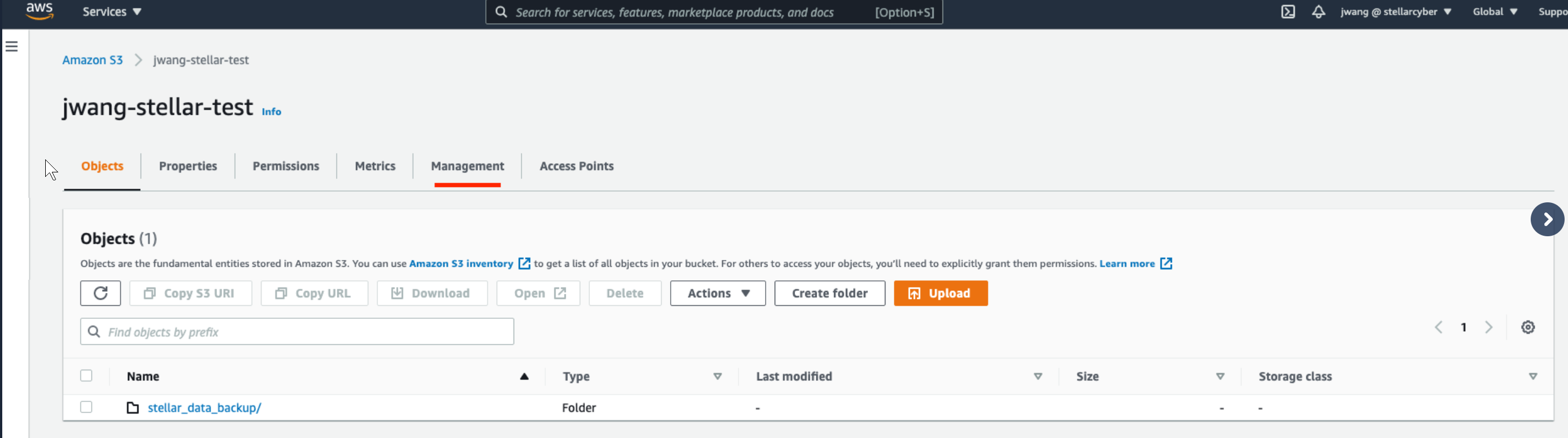1568x438 pixels.
Task: Click the orange Upload button
Action: (940, 293)
